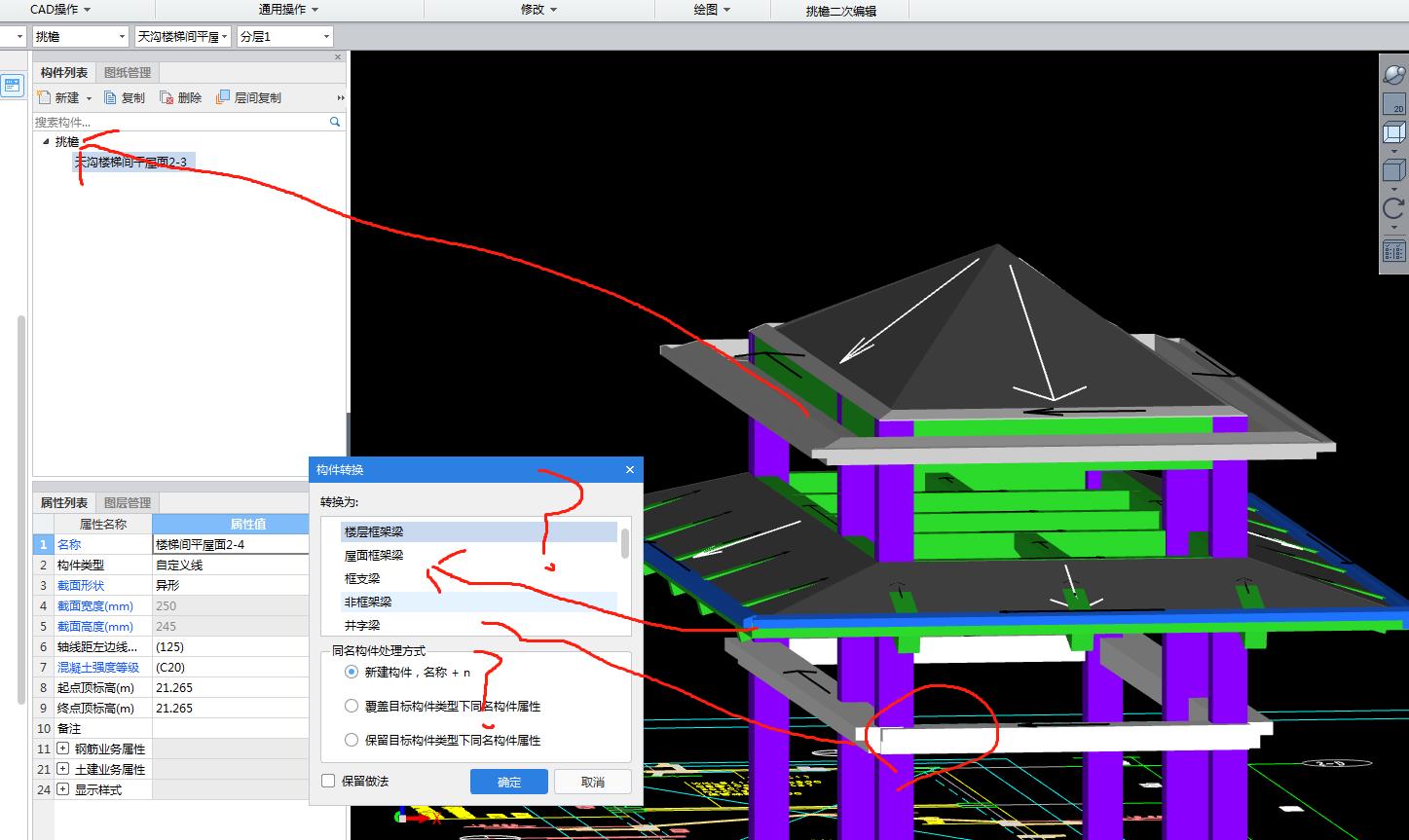Open dropdown under wireframe cube icon
Image resolution: width=1409 pixels, height=840 pixels.
[1393, 151]
